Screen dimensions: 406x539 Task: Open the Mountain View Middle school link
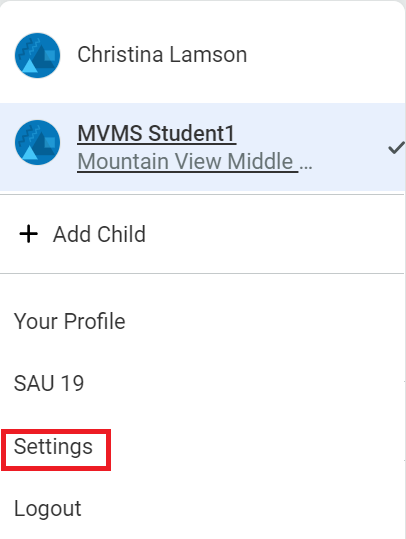187,162
